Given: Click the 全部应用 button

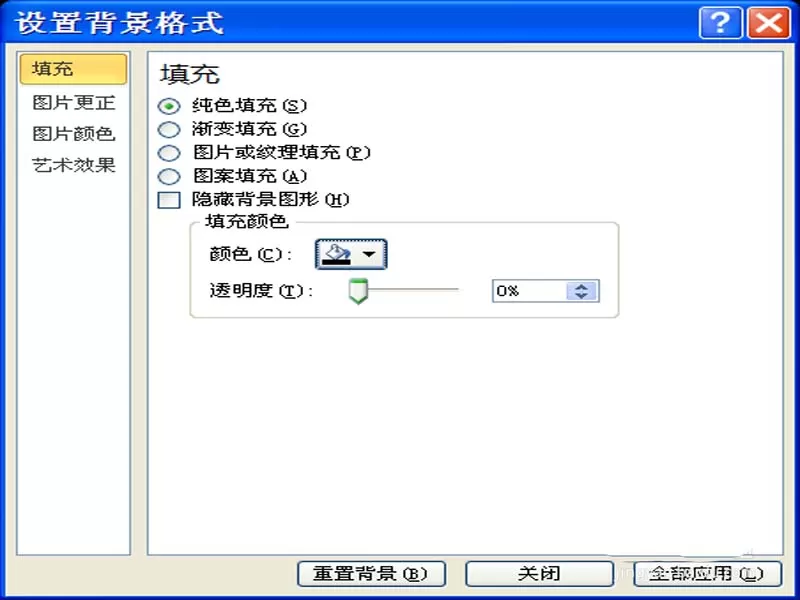Looking at the screenshot, I should click(707, 574).
